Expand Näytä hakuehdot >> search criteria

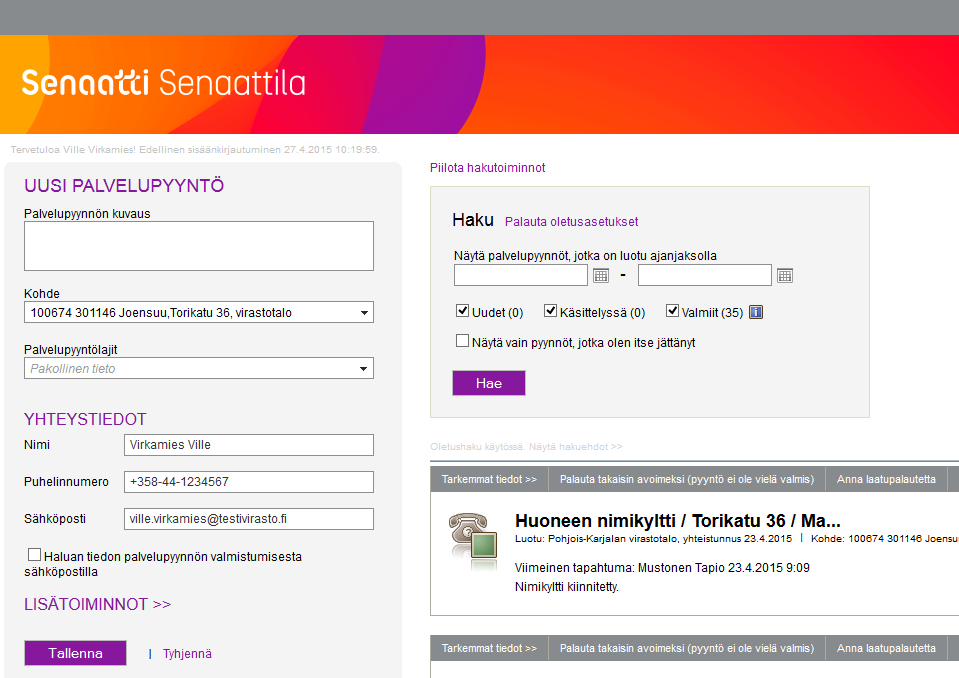coord(576,447)
